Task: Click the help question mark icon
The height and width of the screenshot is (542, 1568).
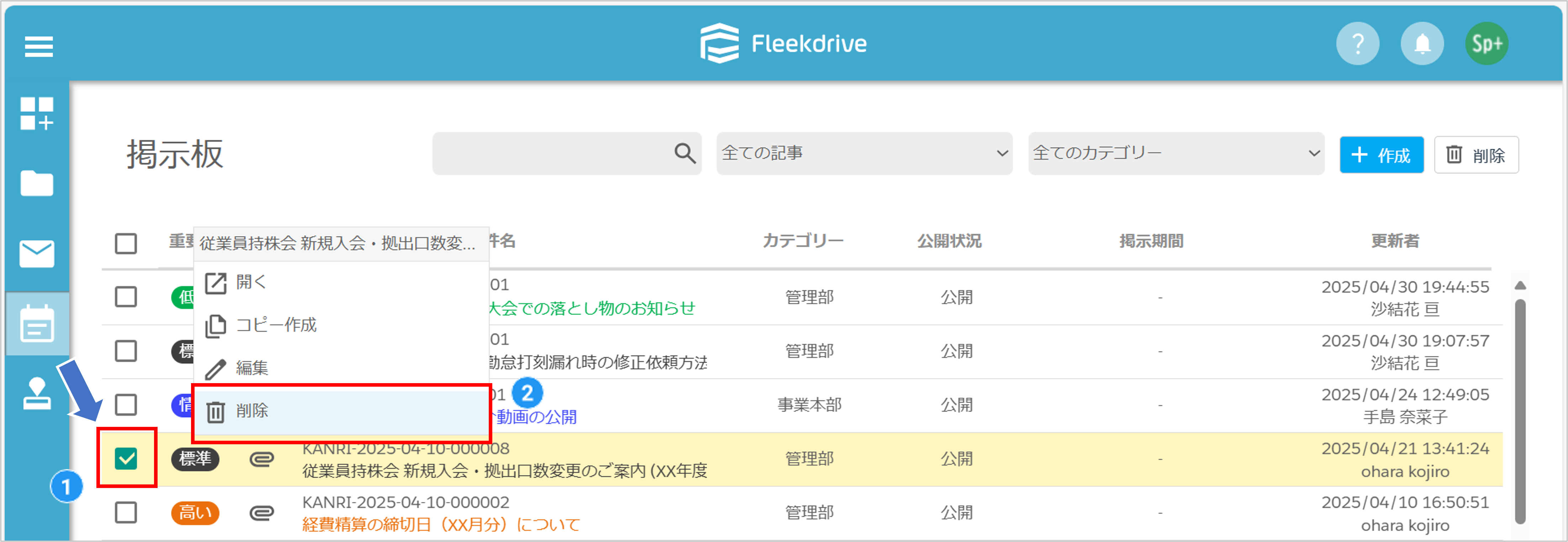Action: (x=1357, y=44)
